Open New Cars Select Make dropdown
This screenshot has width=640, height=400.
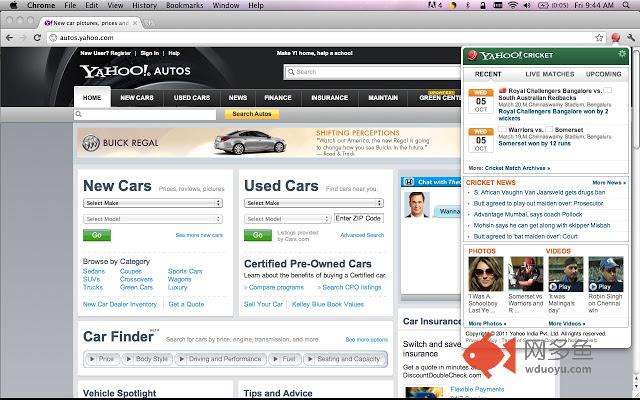coord(153,203)
